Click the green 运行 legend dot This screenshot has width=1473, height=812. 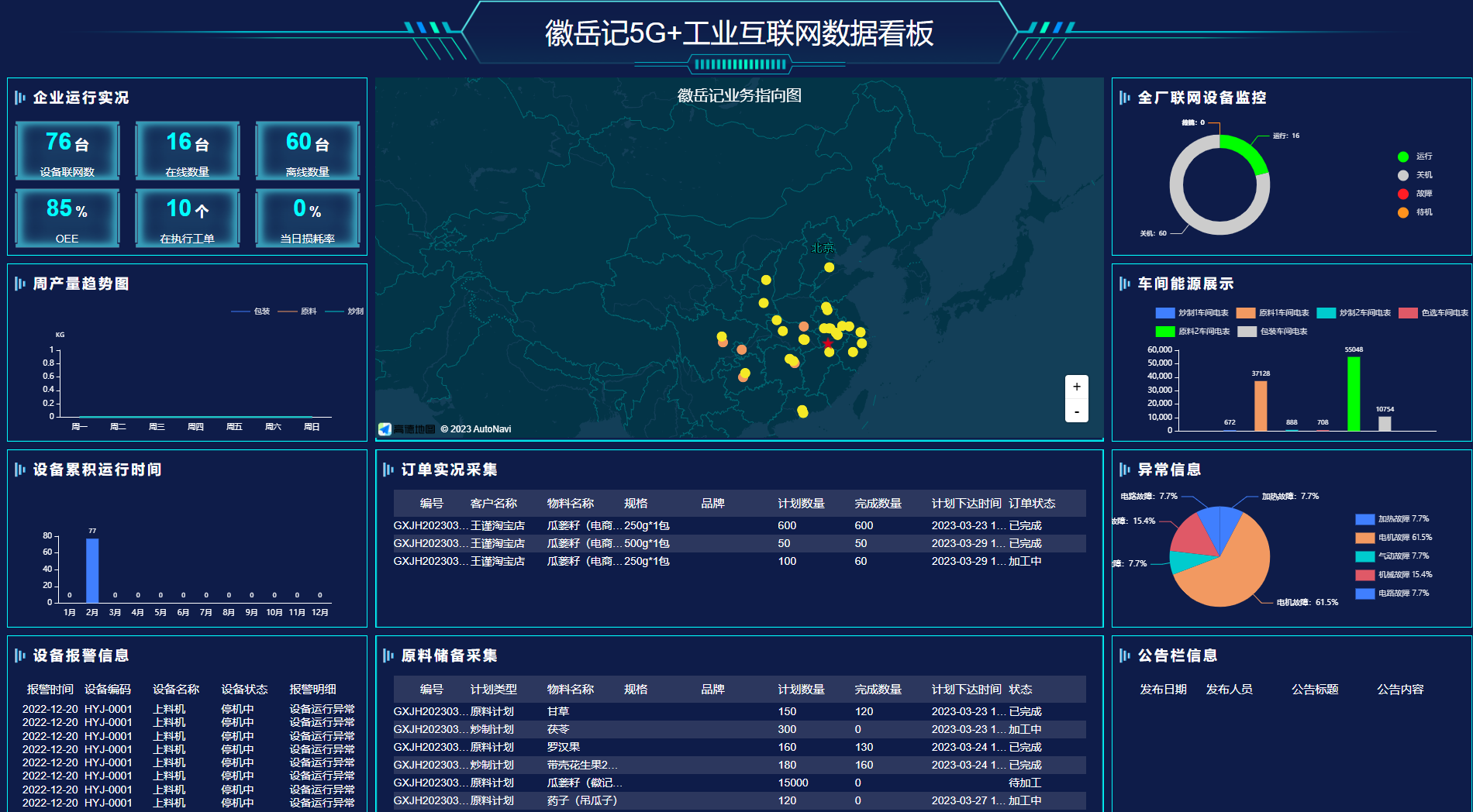tap(1402, 157)
